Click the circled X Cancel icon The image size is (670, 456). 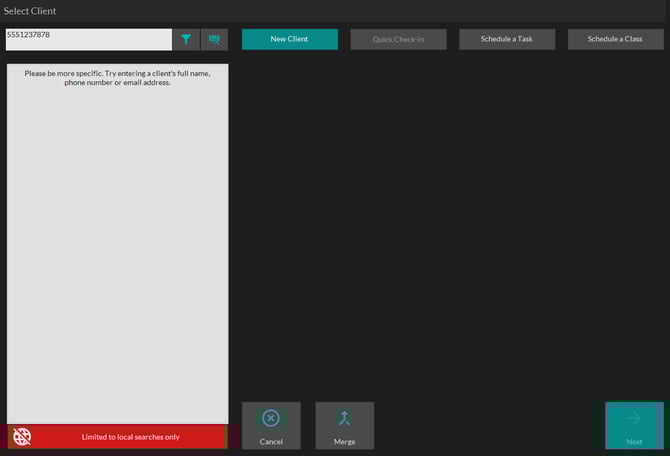(271, 418)
